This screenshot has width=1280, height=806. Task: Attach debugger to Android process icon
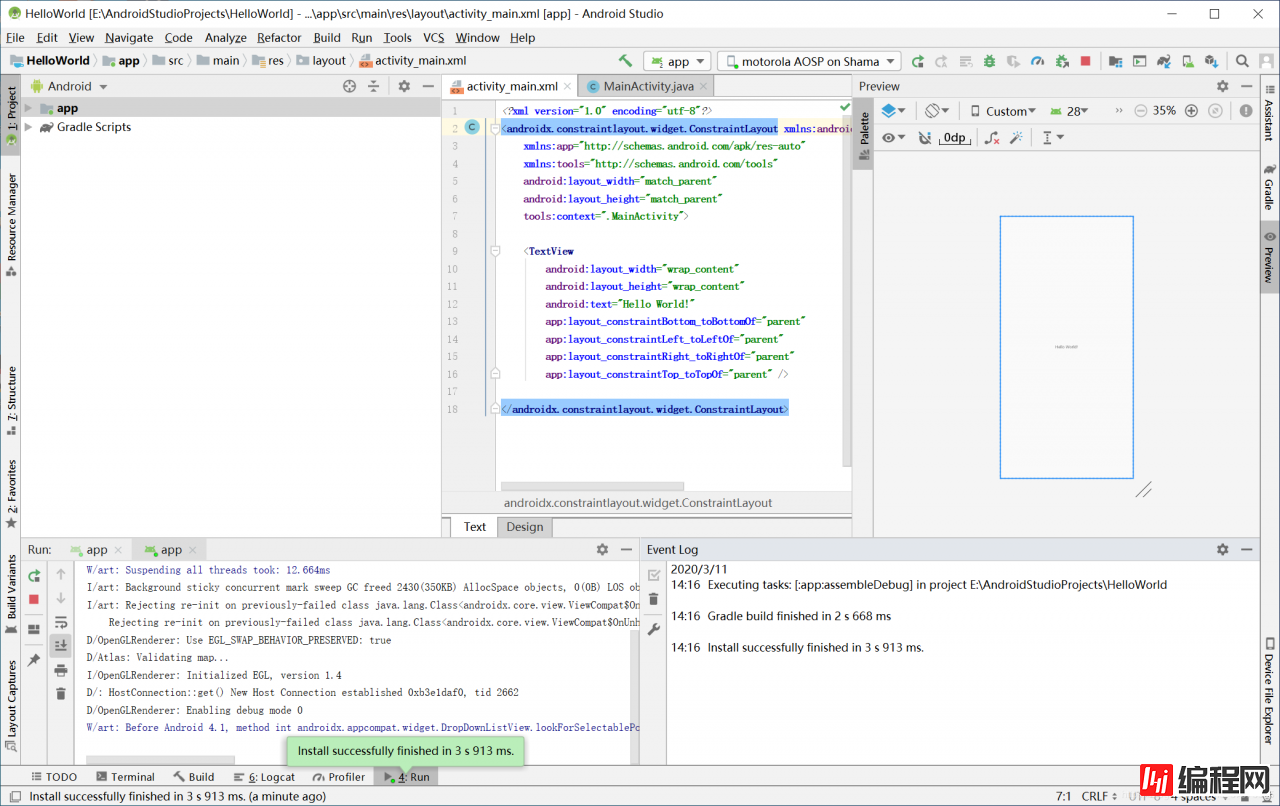click(x=1061, y=61)
